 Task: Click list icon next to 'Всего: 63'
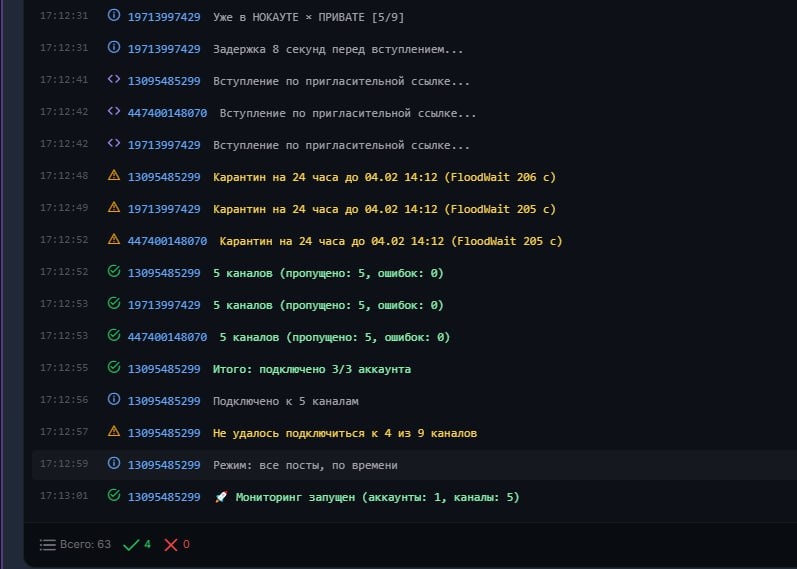tap(48, 545)
